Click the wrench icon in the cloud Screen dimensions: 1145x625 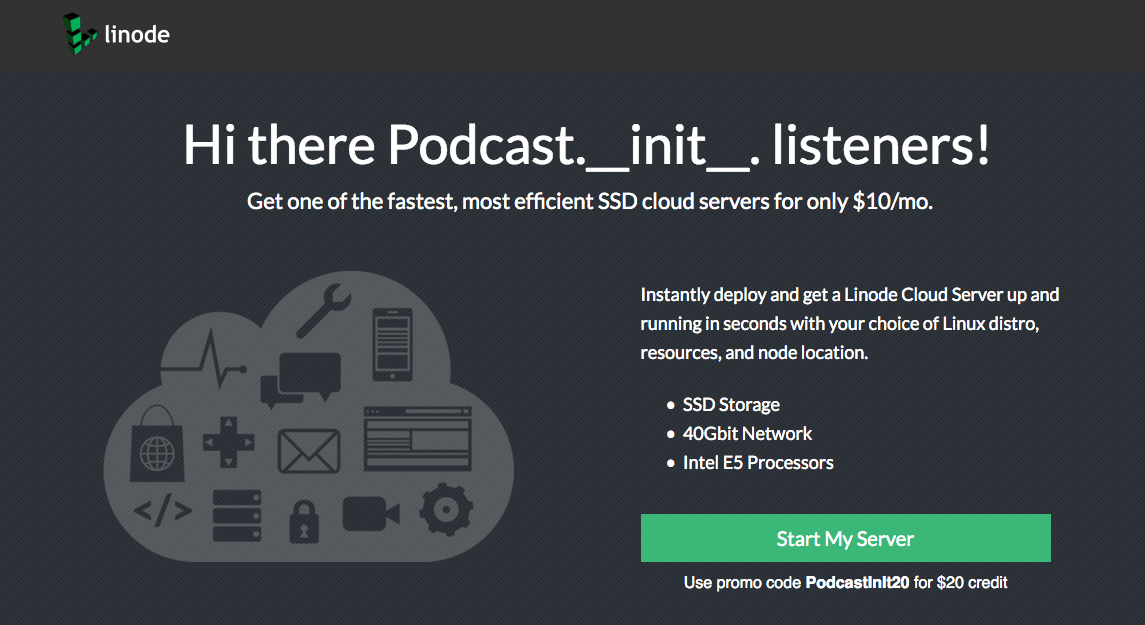[x=324, y=310]
